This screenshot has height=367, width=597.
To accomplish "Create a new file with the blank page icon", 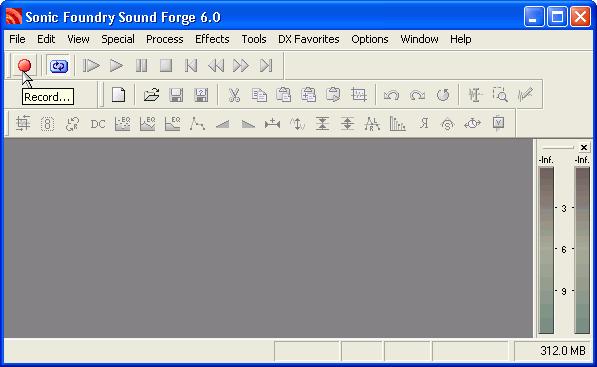I will (x=118, y=94).
